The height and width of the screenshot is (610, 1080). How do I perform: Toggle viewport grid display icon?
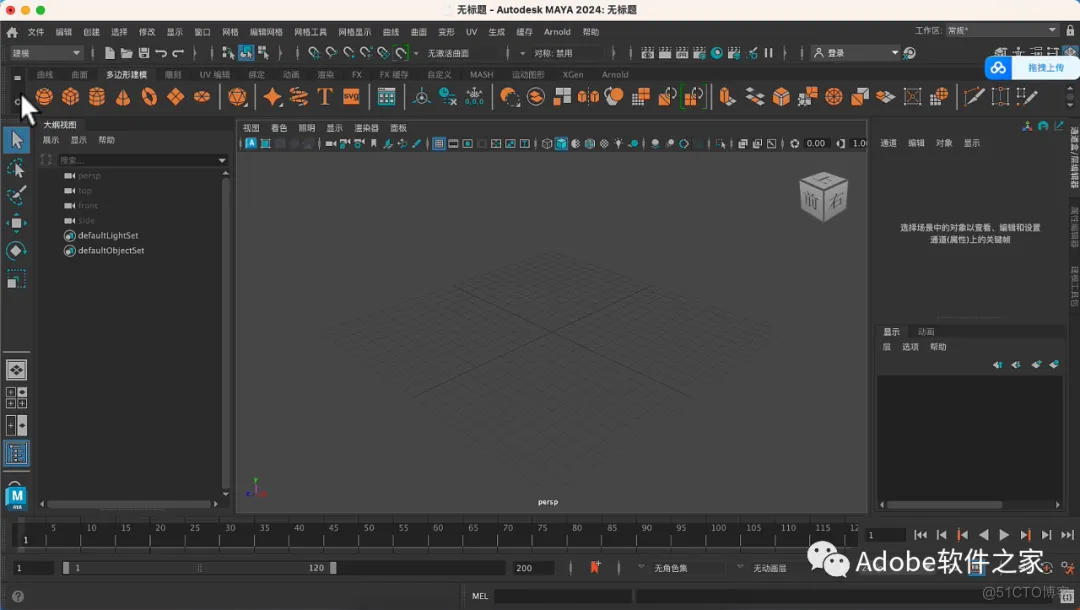pos(438,144)
